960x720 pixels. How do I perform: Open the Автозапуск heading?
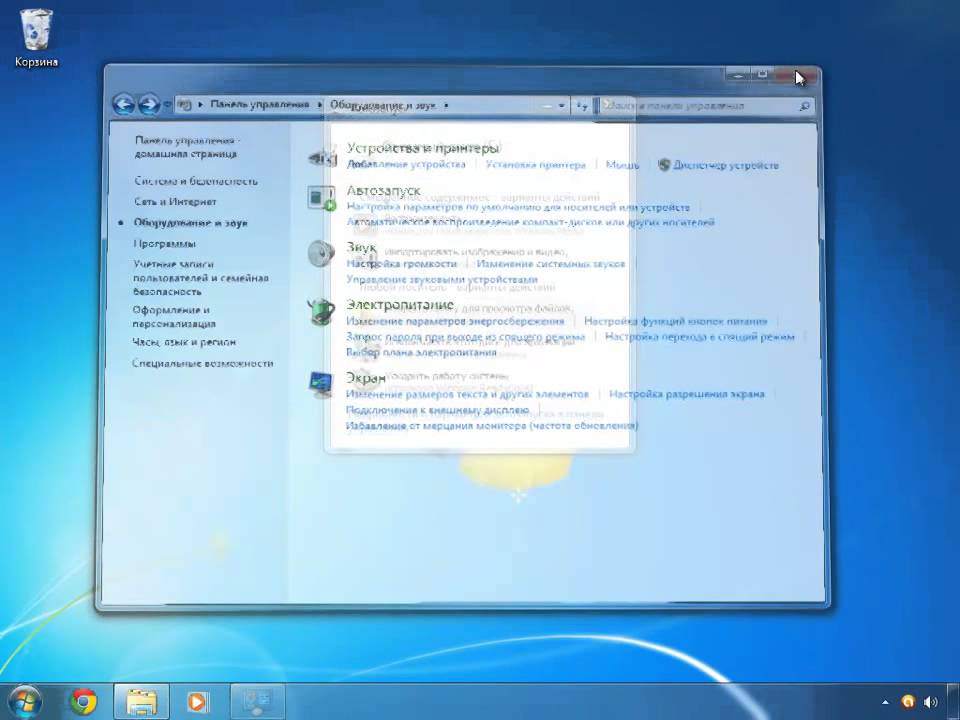pos(383,190)
